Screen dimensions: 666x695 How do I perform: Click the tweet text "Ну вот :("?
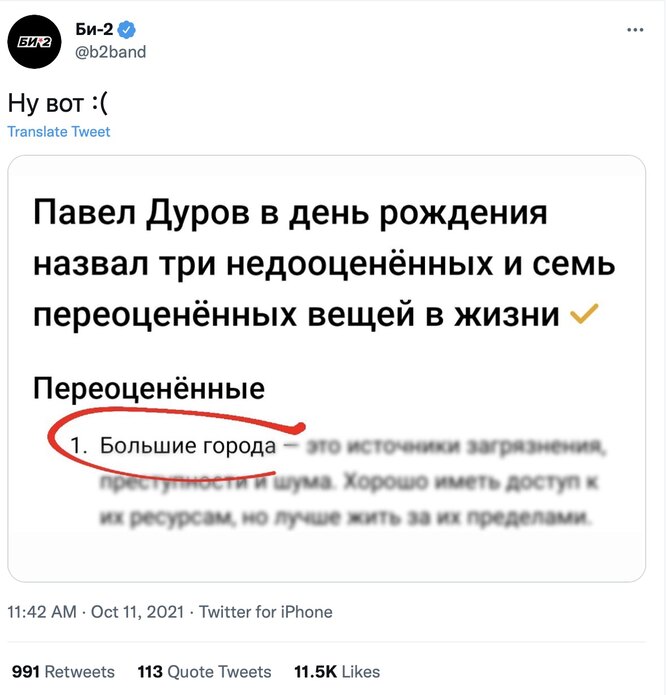(x=56, y=103)
